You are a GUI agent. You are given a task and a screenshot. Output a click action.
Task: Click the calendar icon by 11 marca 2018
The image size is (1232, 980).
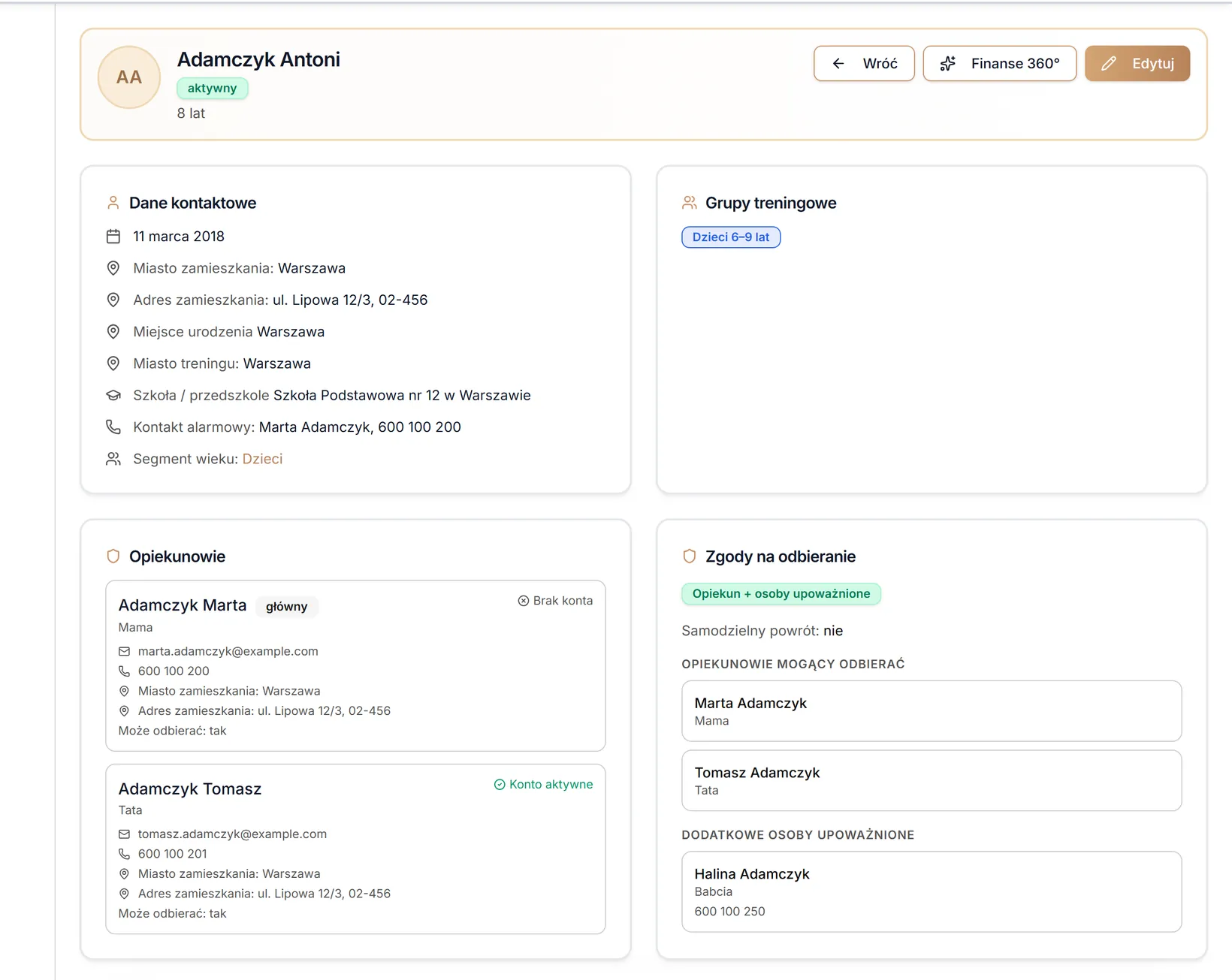click(x=113, y=237)
